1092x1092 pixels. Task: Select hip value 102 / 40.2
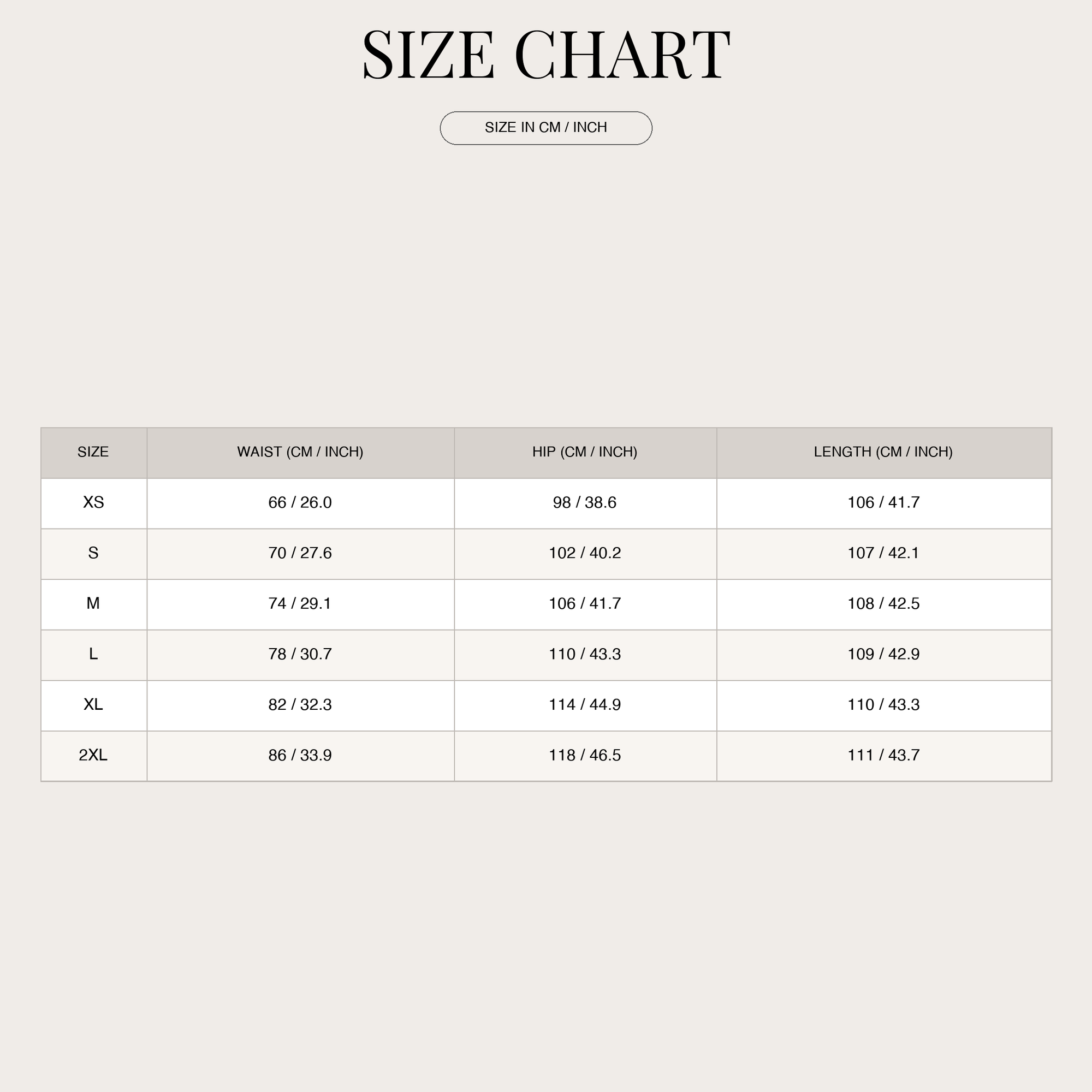[x=585, y=553]
